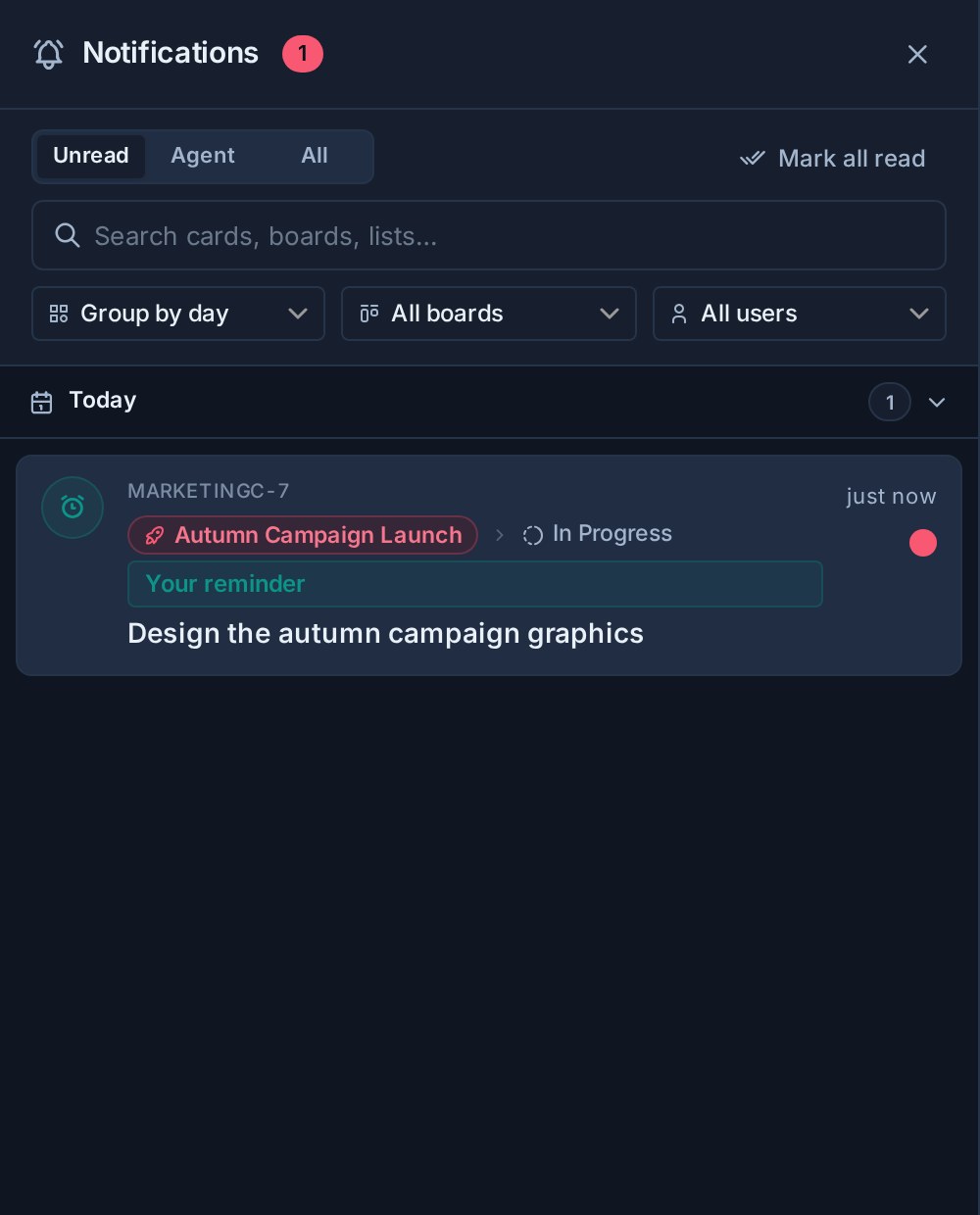Switch to the Unread tab
This screenshot has width=980, height=1215.
(x=90, y=156)
